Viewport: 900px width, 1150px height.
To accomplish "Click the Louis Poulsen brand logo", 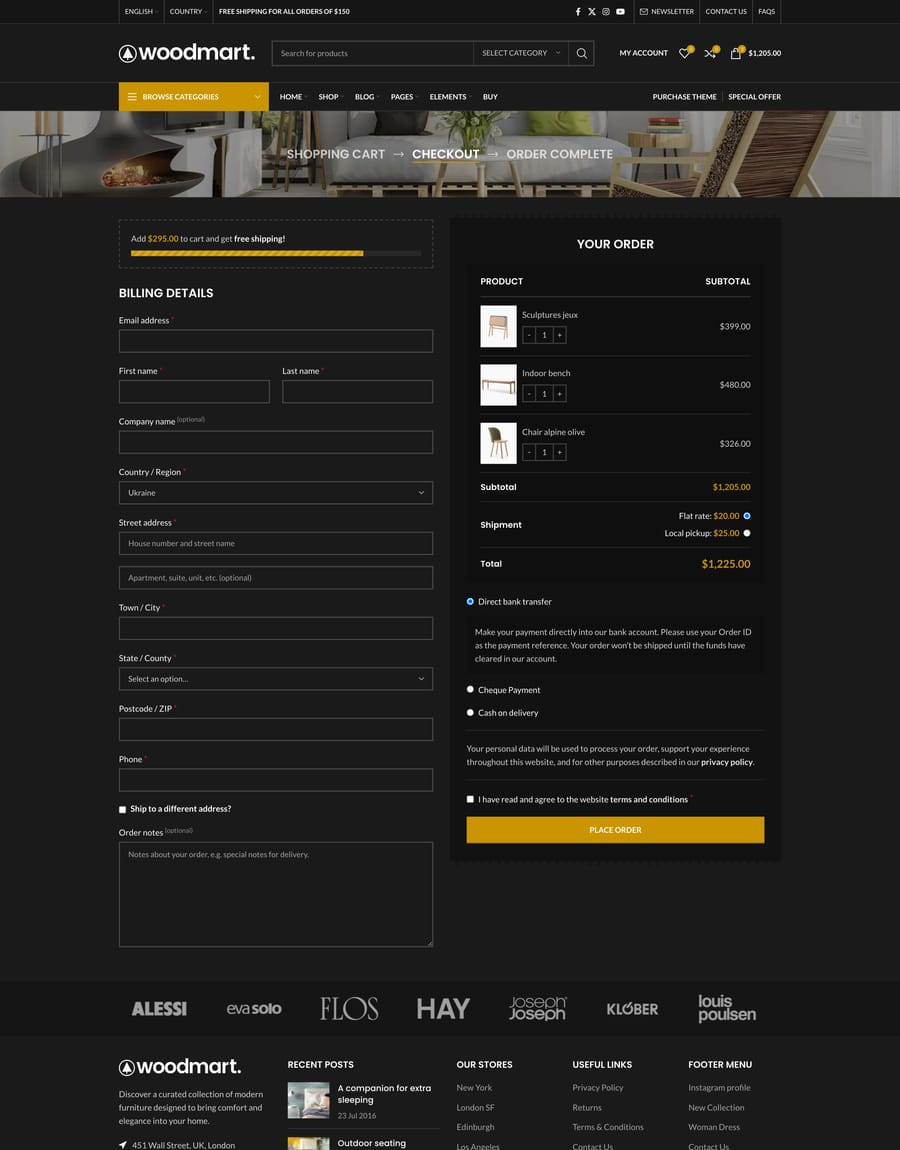I will (727, 1008).
